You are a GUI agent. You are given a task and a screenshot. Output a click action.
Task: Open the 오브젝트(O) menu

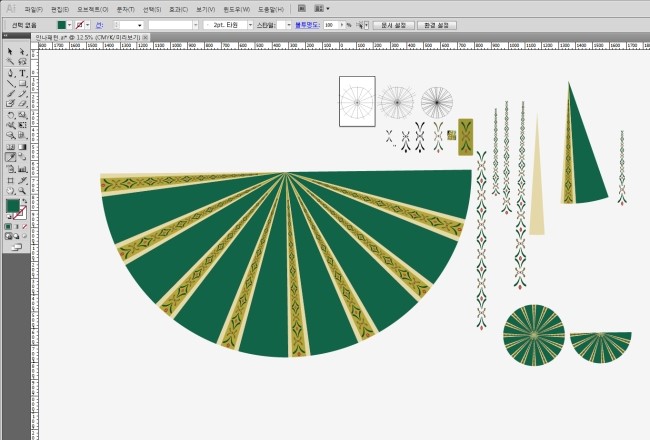coord(93,9)
